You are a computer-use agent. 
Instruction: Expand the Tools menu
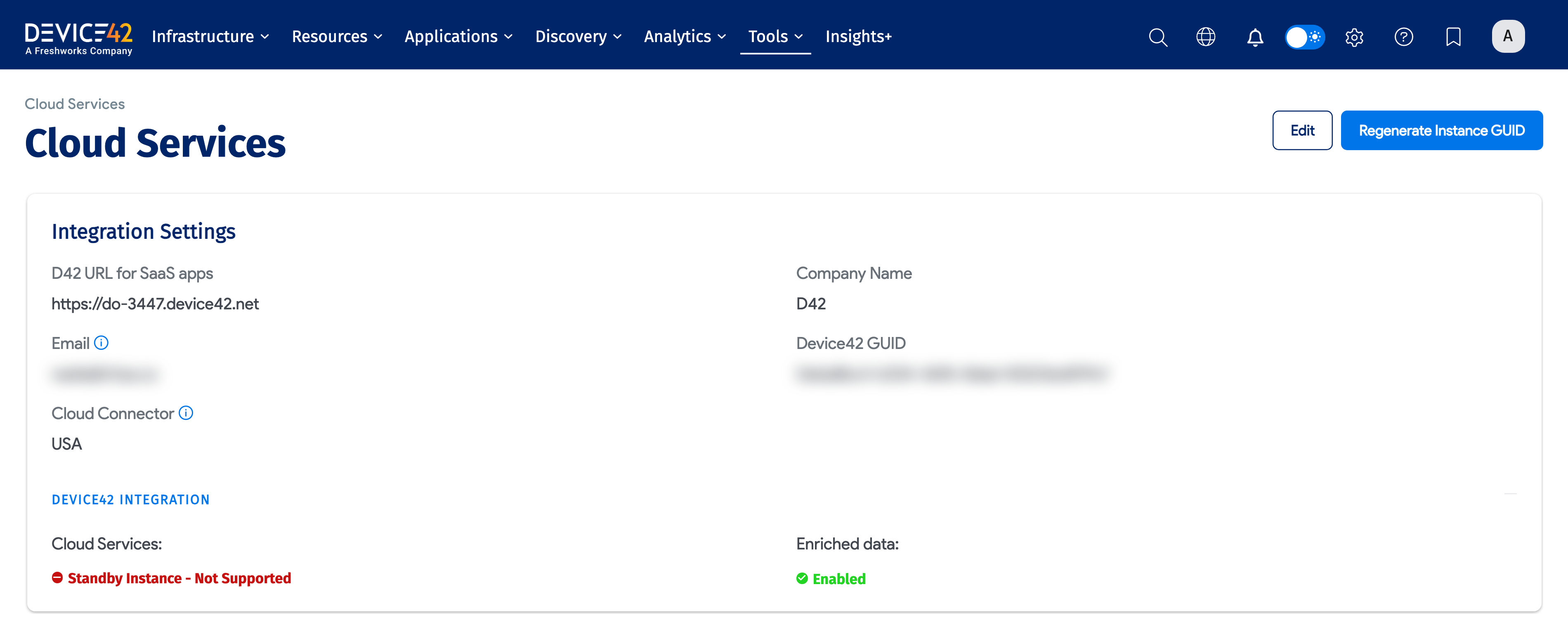(775, 37)
